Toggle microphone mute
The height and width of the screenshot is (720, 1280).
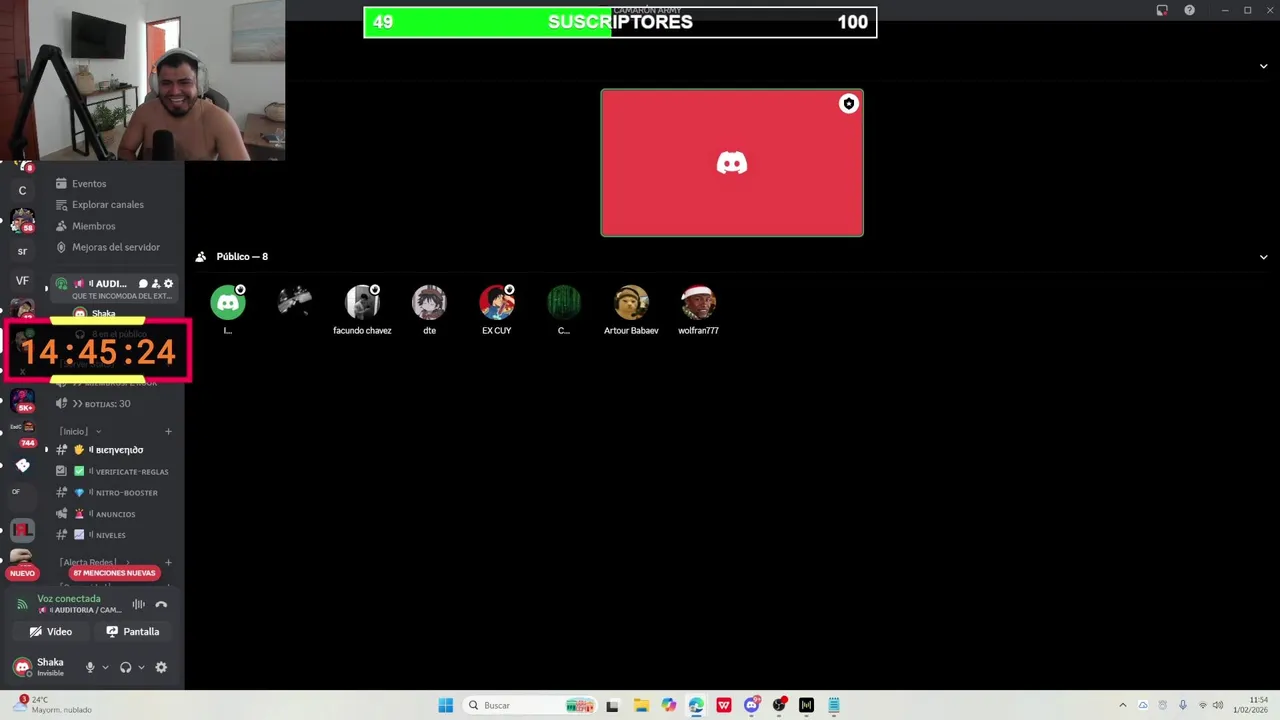tap(90, 667)
